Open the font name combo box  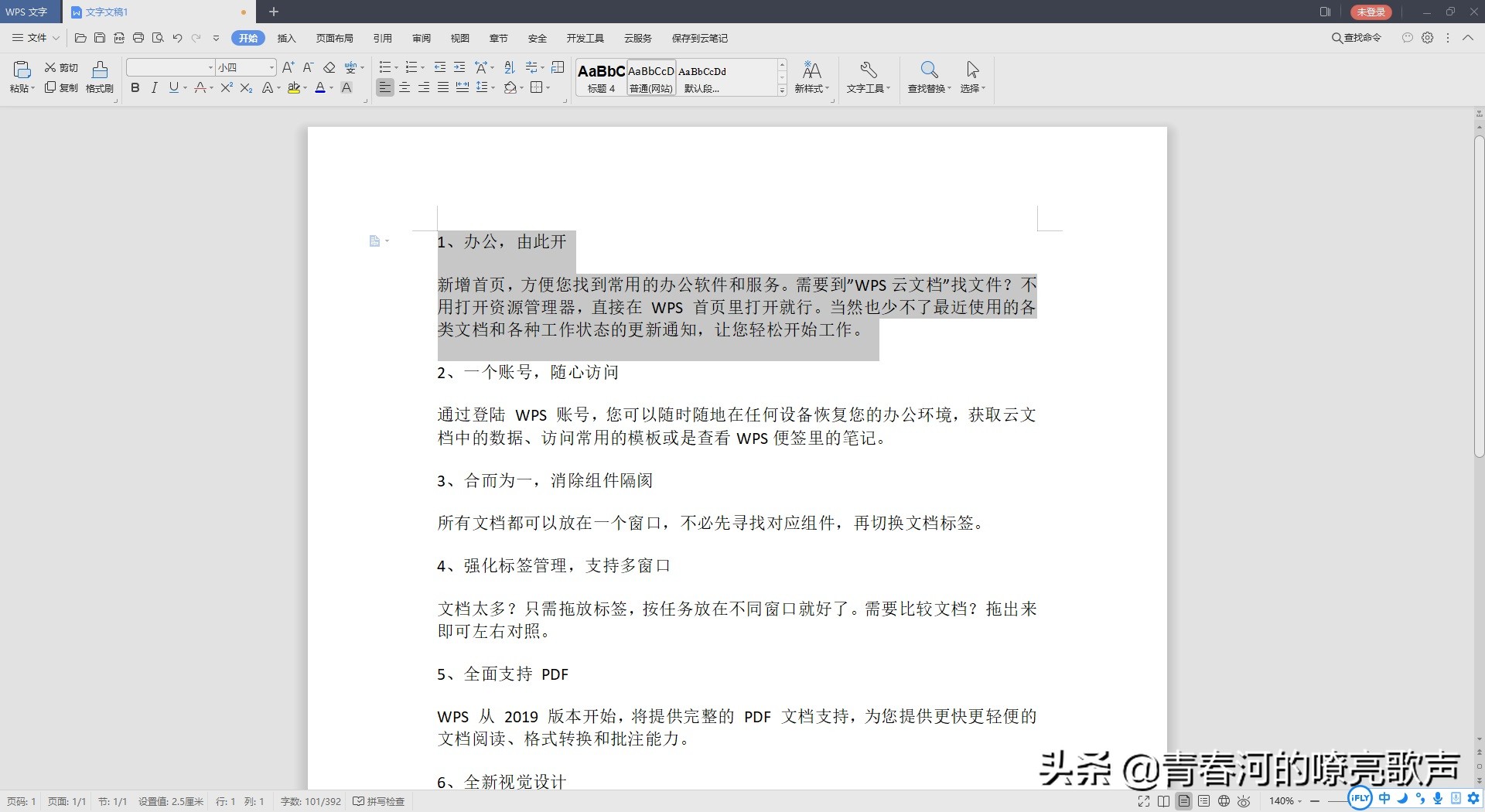tap(170, 67)
